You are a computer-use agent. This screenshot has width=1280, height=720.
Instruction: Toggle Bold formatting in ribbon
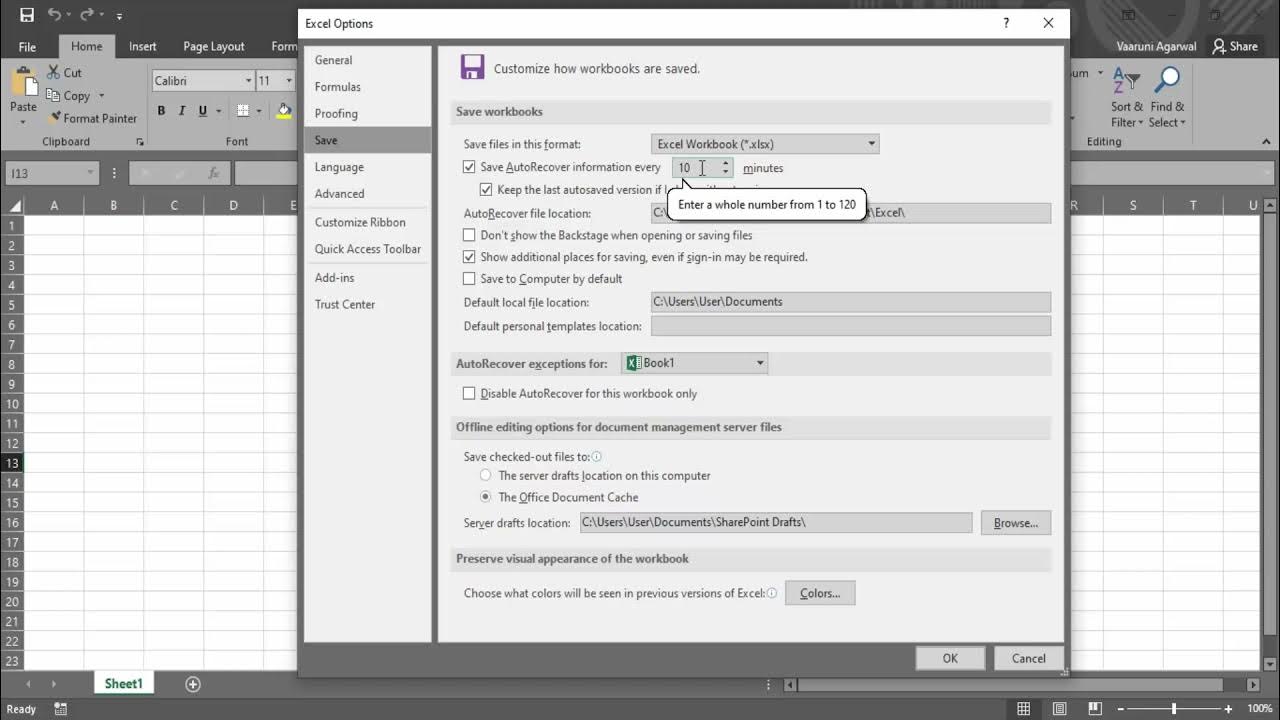pos(162,111)
